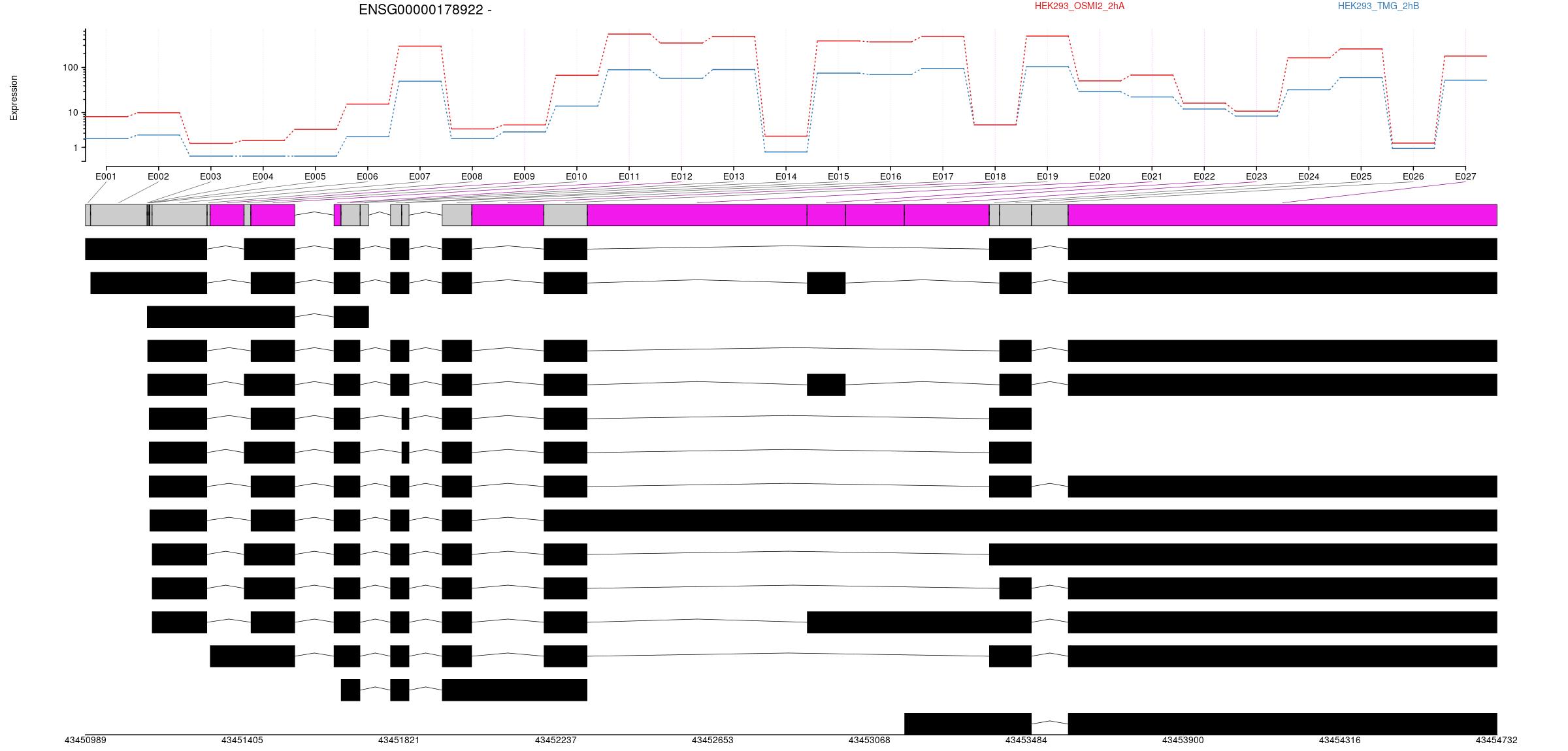Select exon label E015
1568x751 pixels.
coord(838,176)
